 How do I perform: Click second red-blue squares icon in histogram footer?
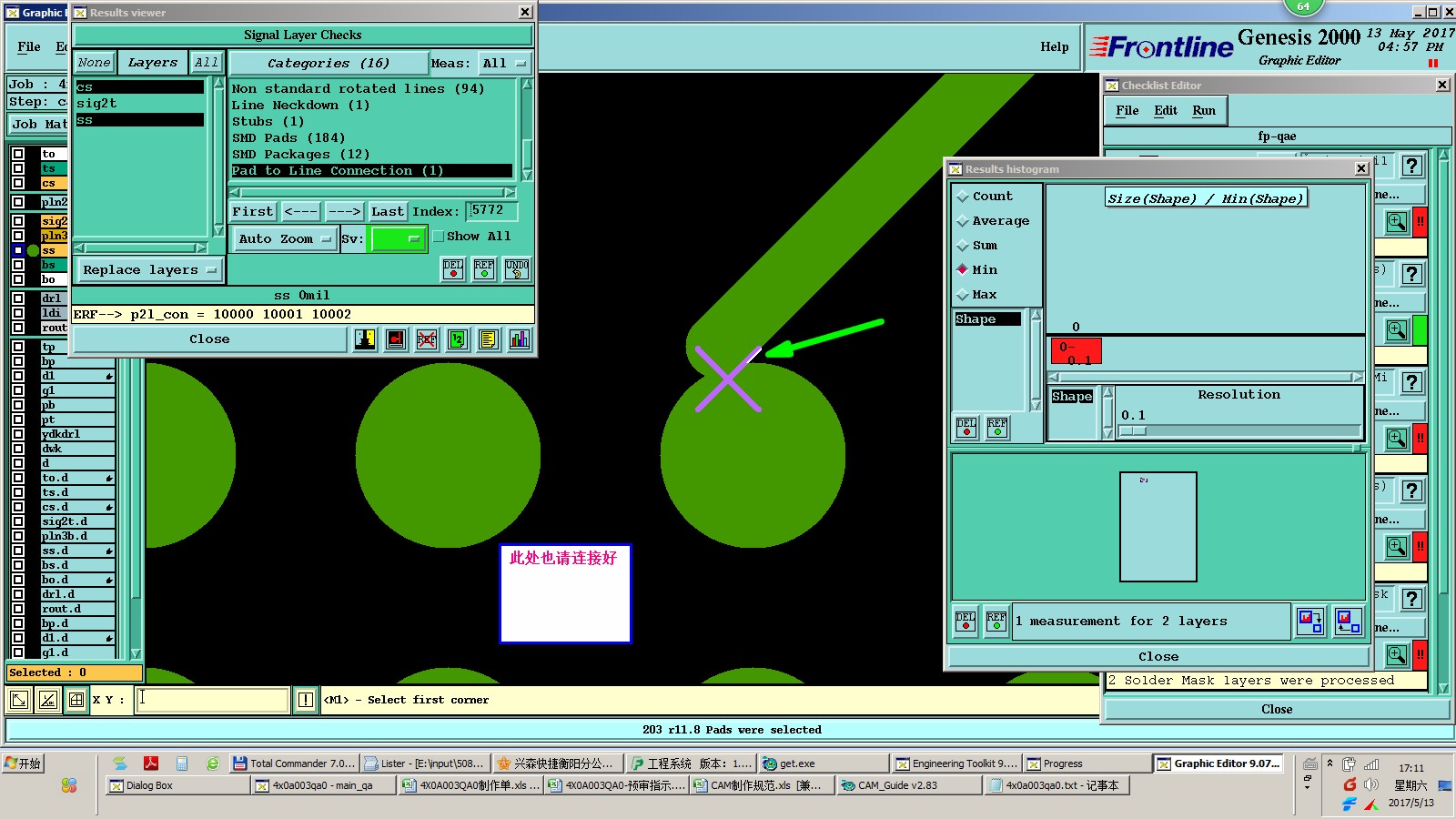click(x=1349, y=622)
